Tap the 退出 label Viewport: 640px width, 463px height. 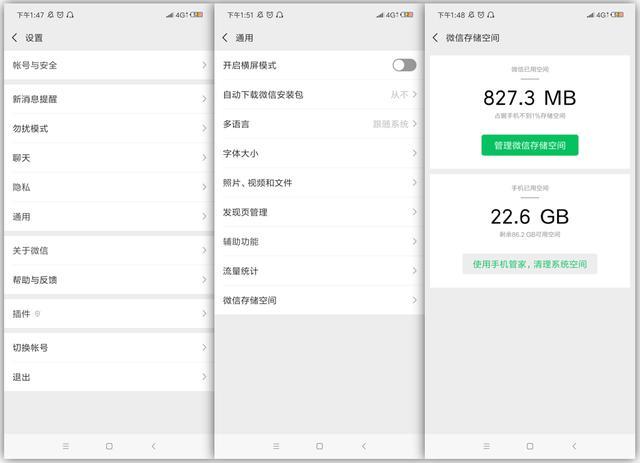(x=21, y=377)
